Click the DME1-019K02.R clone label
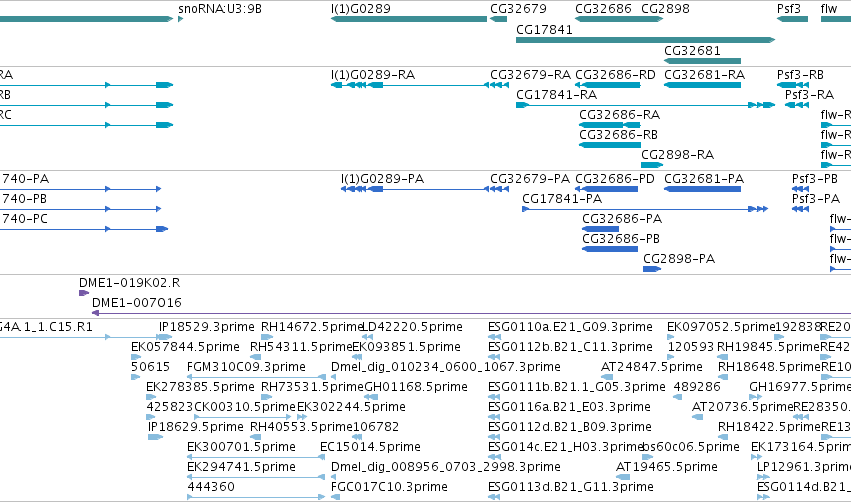Image resolution: width=851 pixels, height=502 pixels. (x=129, y=283)
